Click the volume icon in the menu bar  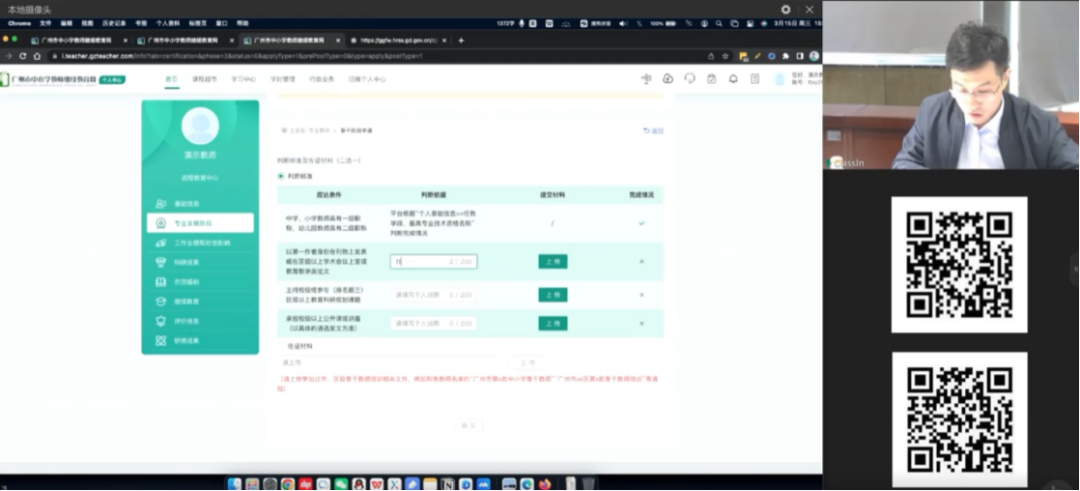click(623, 23)
